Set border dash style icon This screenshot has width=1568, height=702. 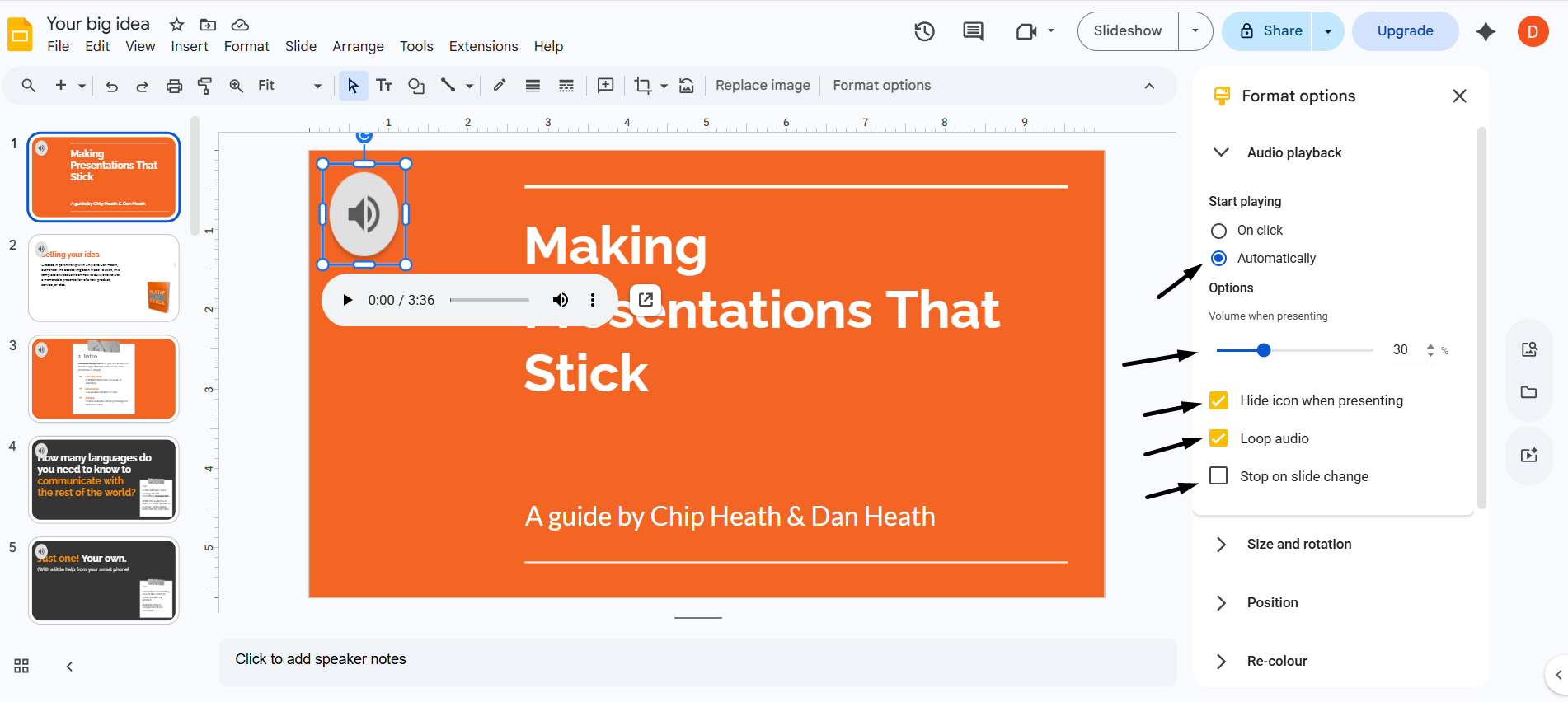566,86
